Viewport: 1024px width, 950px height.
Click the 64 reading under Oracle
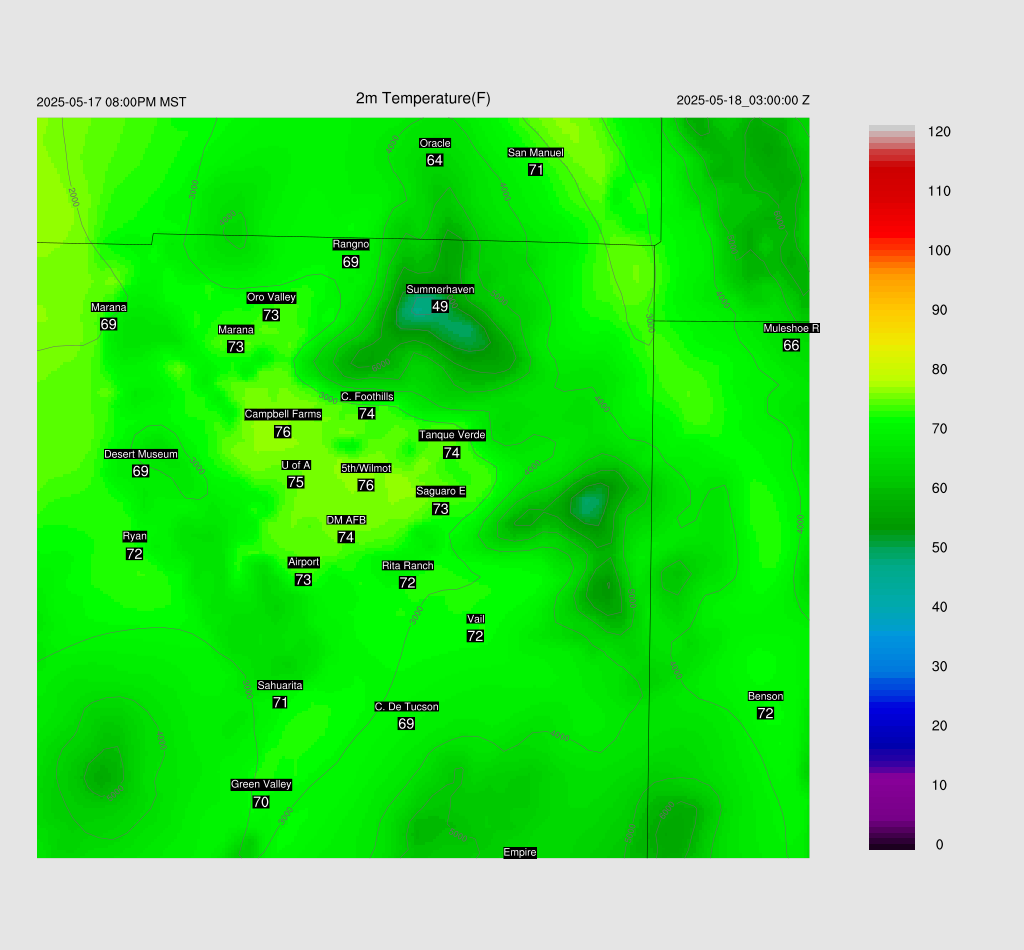pos(435,161)
